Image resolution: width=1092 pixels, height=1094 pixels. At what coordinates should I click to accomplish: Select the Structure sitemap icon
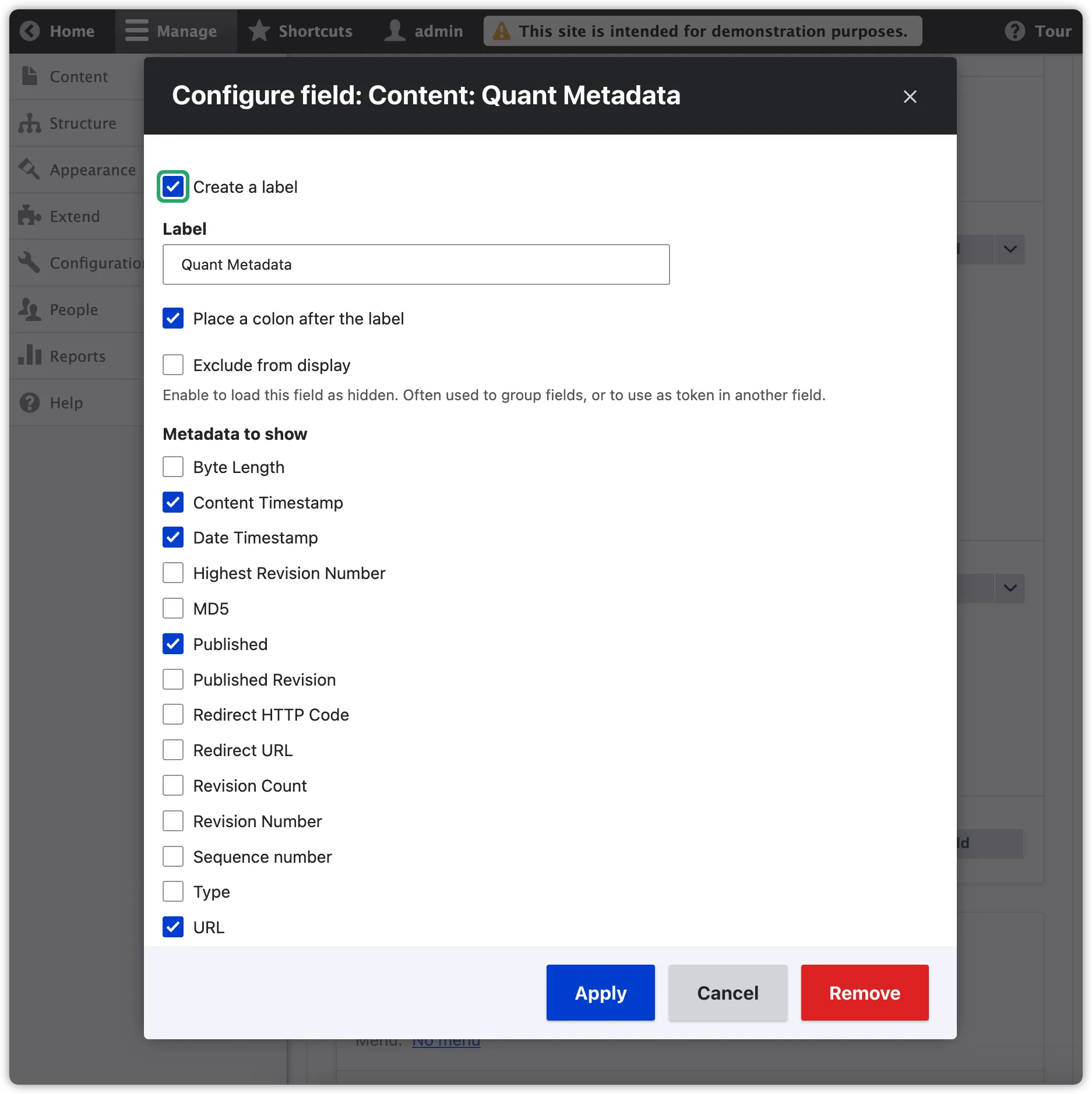(30, 123)
